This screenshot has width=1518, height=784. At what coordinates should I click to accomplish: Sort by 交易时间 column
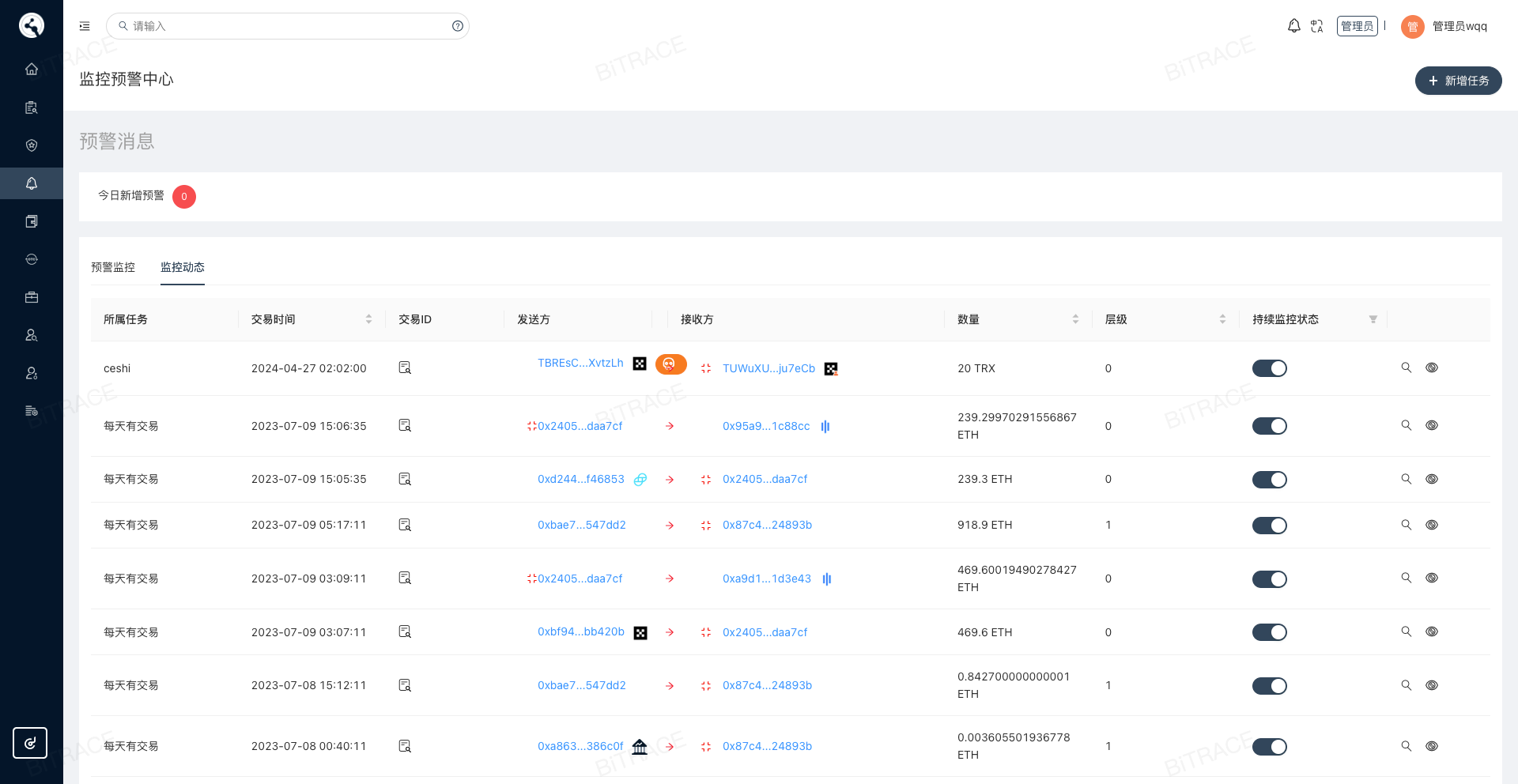(368, 319)
